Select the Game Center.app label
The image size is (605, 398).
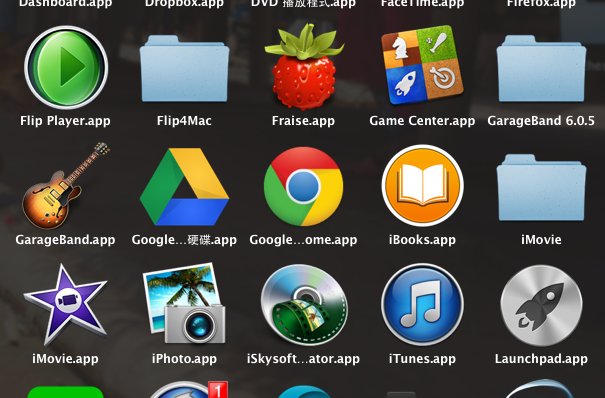422,121
